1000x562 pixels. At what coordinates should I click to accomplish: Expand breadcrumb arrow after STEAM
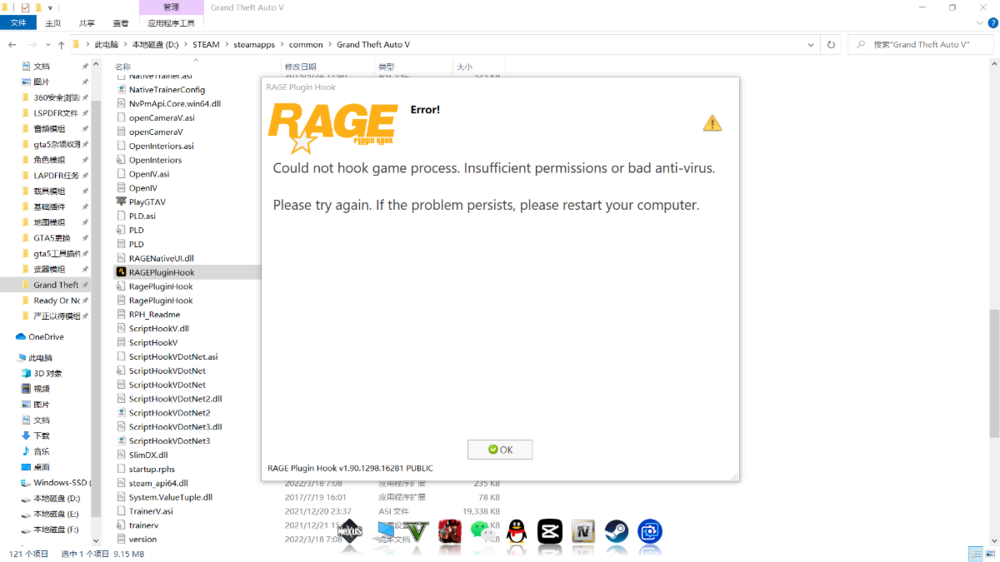(x=226, y=45)
